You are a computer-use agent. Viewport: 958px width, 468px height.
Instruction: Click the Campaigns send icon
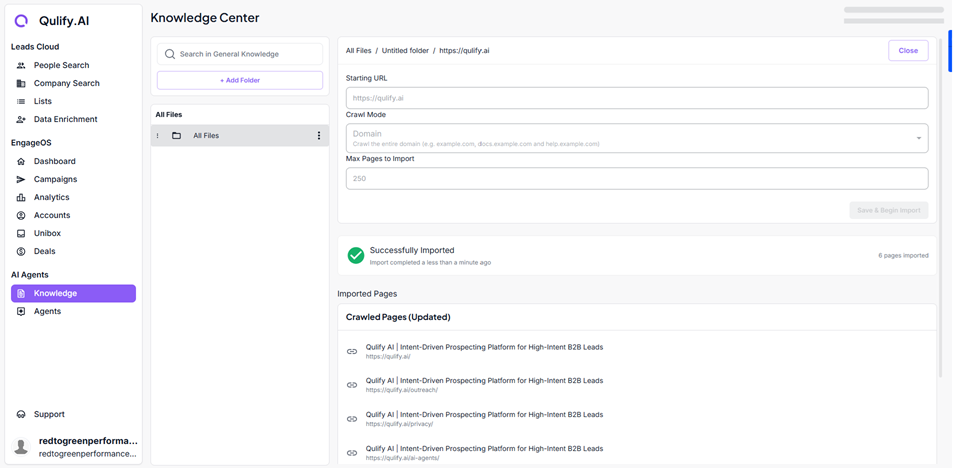(21, 180)
